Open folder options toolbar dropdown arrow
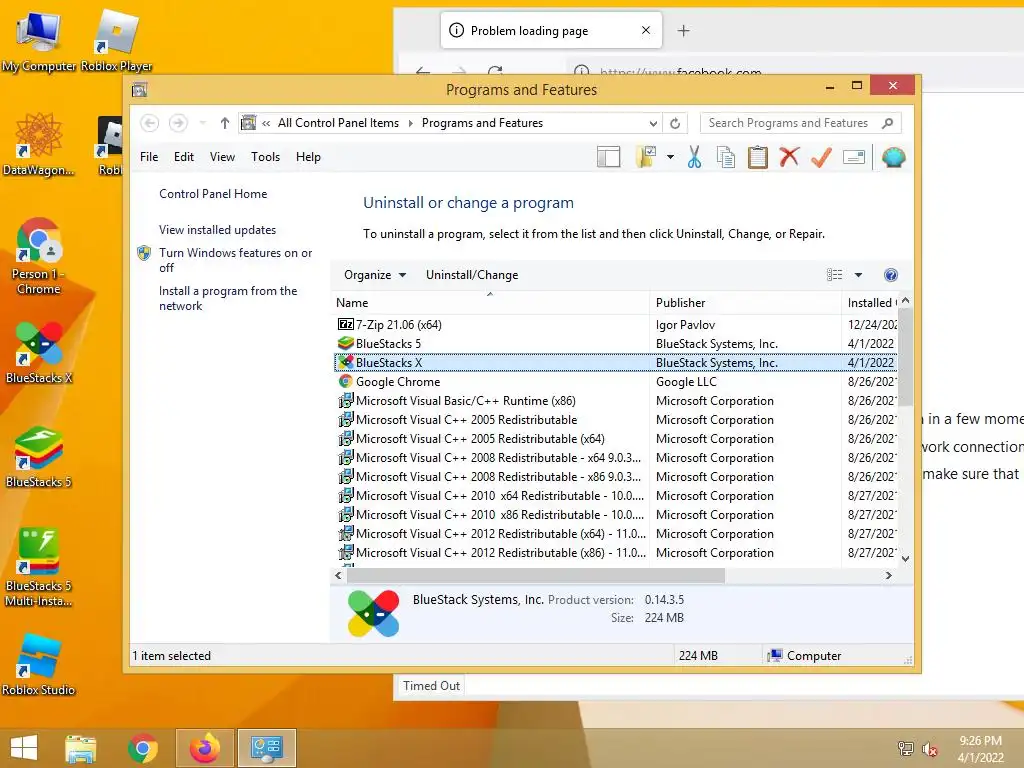Viewport: 1024px width, 768px height. click(x=670, y=157)
